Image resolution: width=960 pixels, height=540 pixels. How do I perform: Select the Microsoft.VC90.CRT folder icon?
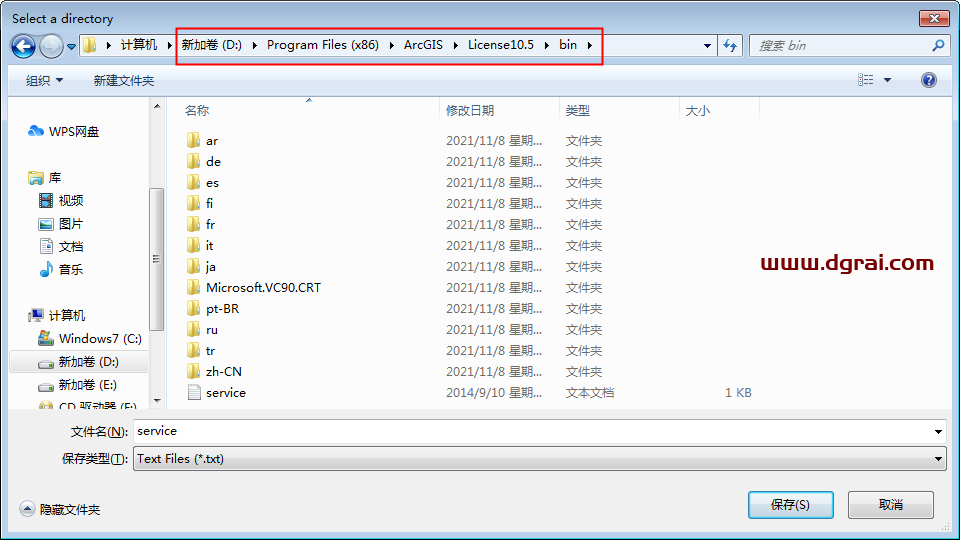[193, 287]
